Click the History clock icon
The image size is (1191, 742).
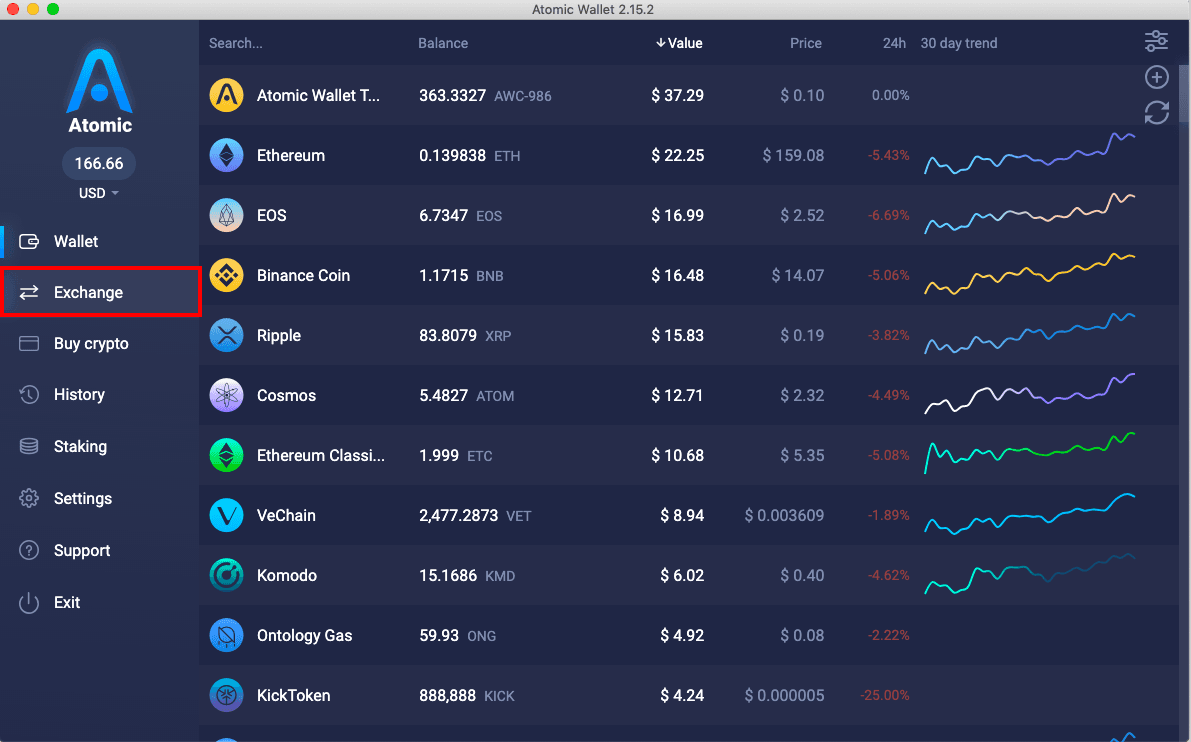pos(29,395)
